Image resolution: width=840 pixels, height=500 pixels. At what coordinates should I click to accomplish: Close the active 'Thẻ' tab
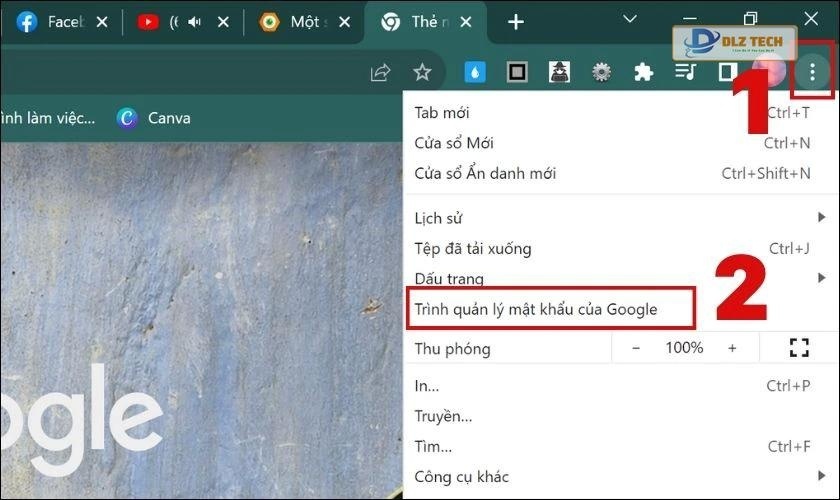click(x=466, y=22)
